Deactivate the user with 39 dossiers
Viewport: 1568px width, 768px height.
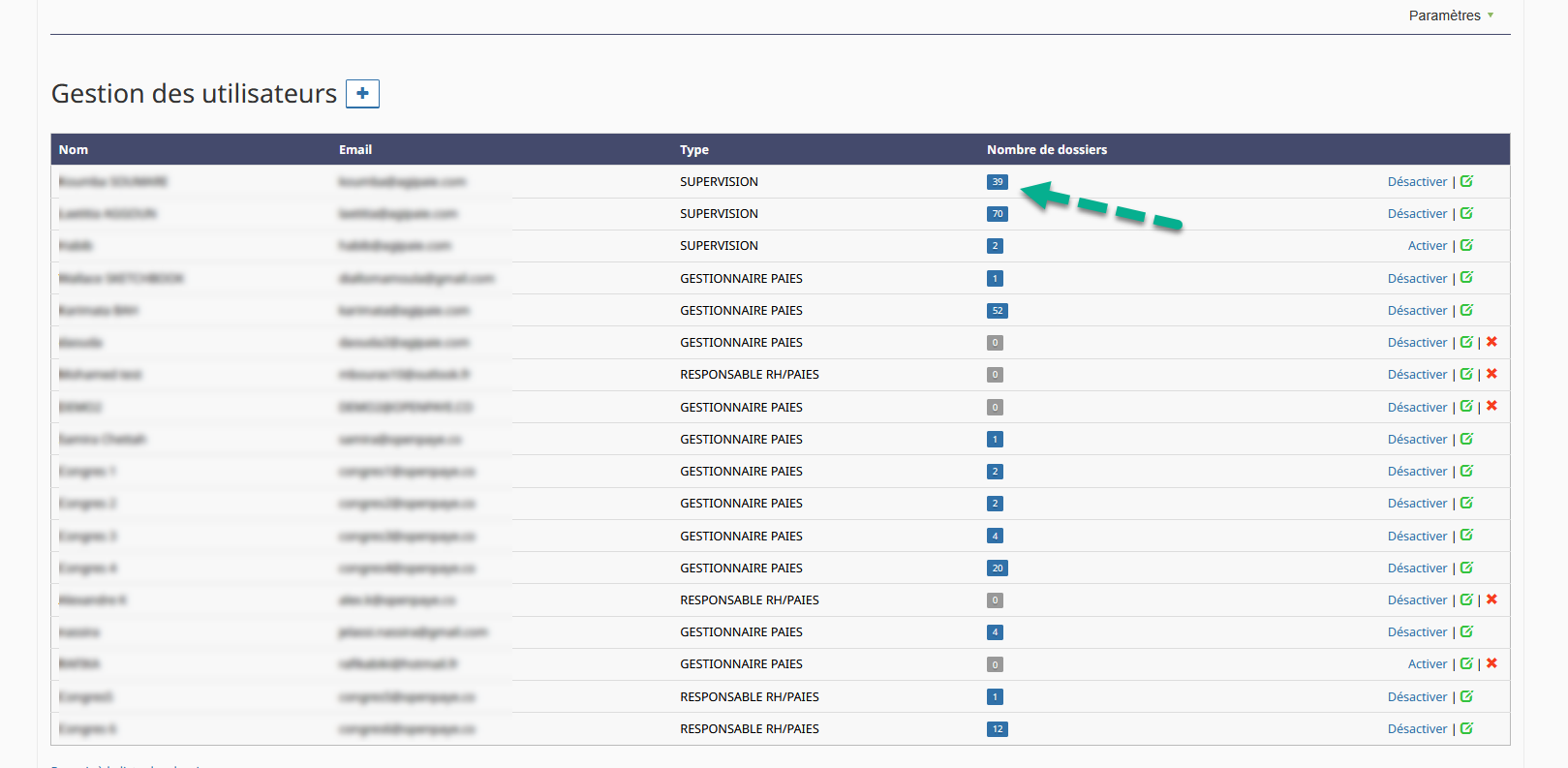(1417, 182)
